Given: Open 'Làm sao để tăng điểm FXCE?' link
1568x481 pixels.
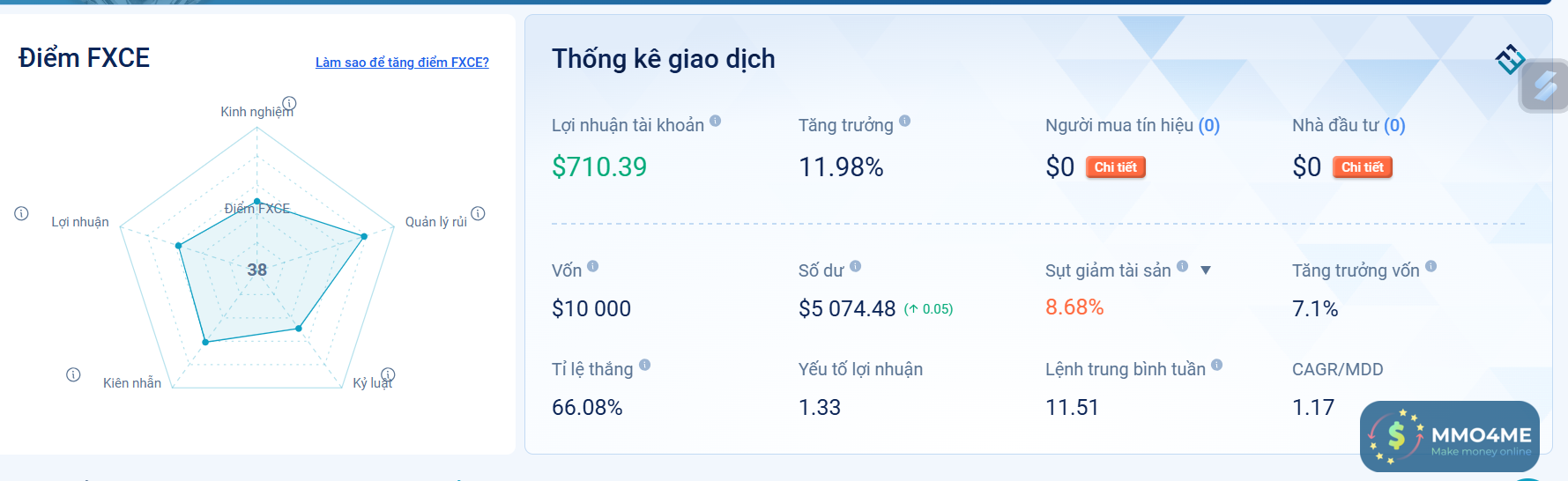Looking at the screenshot, I should (x=402, y=63).
